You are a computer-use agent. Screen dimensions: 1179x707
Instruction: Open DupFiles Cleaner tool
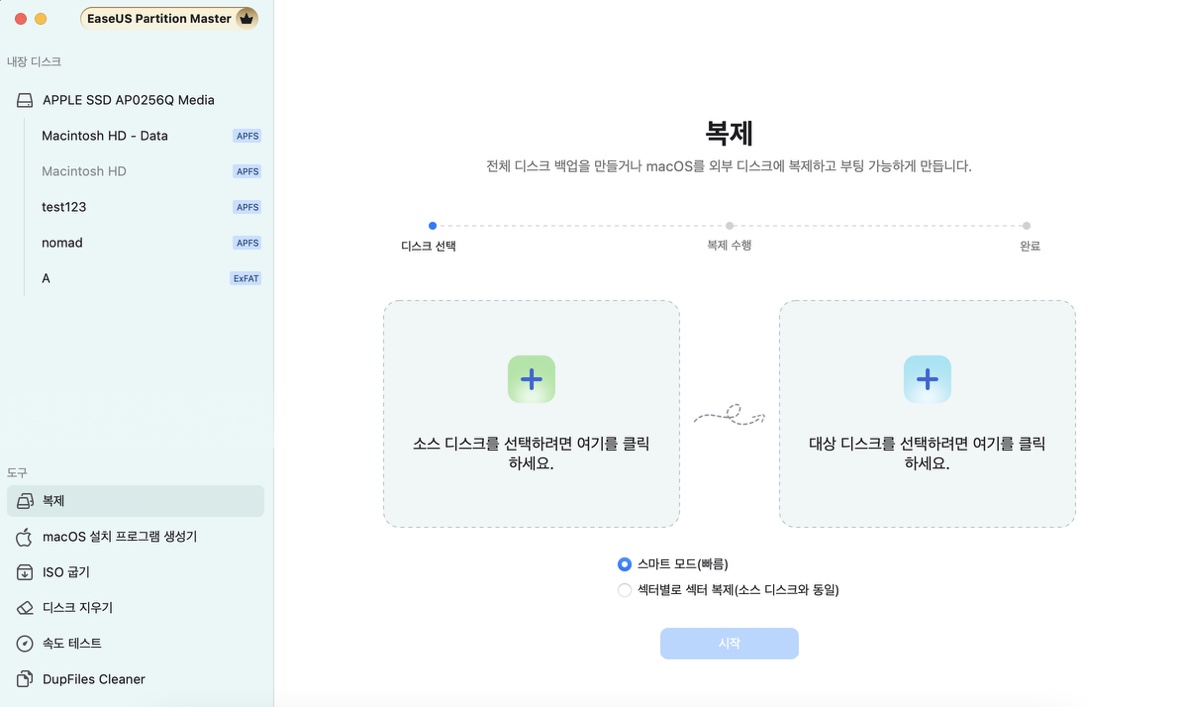click(135, 678)
